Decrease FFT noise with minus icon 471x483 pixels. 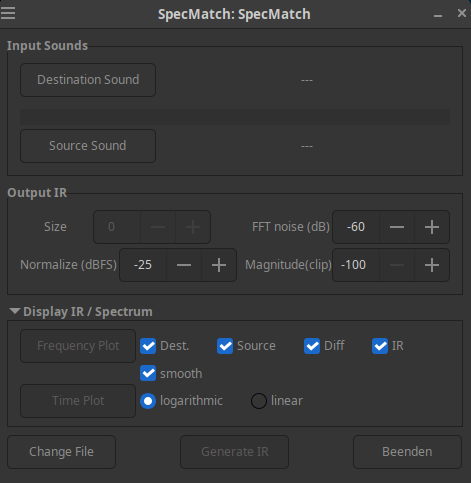[x=397, y=227]
